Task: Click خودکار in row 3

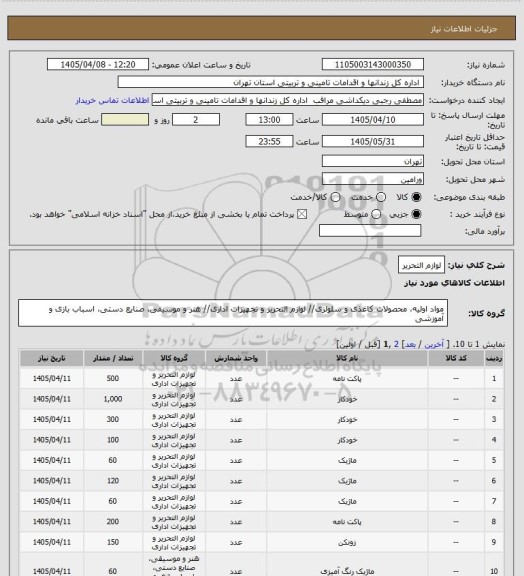Action: (x=347, y=420)
